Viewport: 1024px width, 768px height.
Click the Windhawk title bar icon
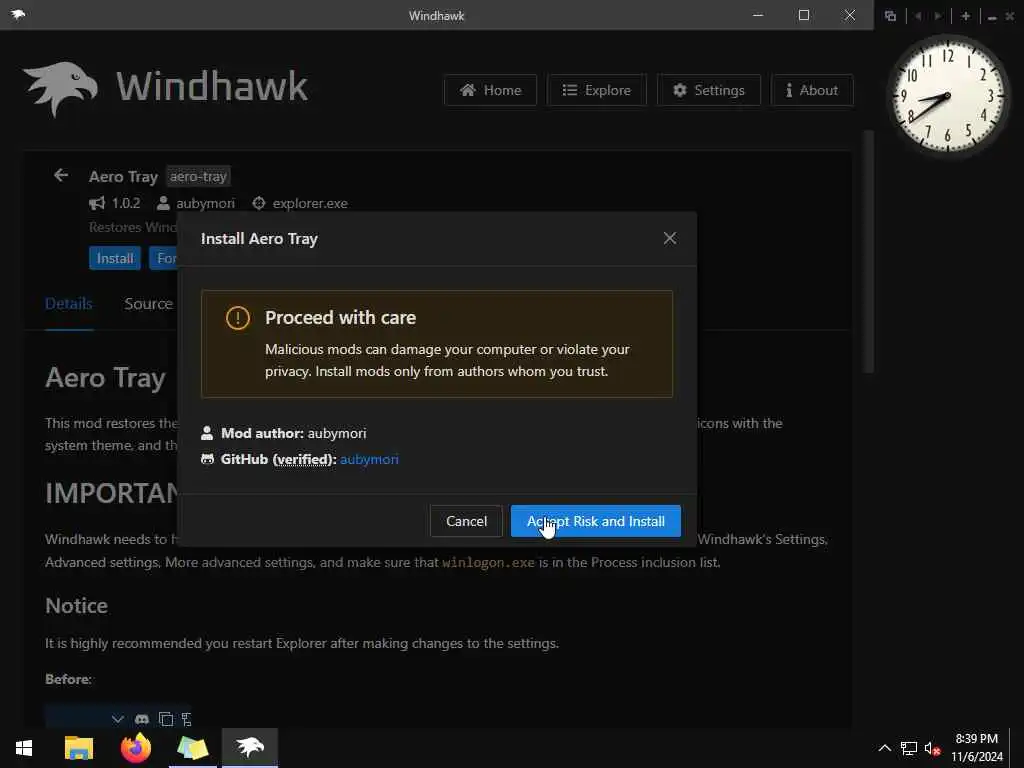[18, 14]
